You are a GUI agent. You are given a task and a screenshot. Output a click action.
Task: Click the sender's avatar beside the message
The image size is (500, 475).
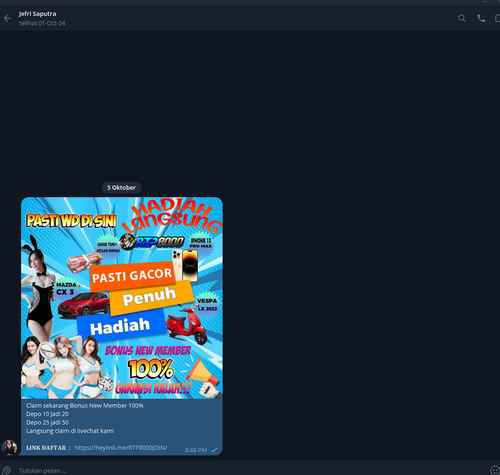coord(9,447)
